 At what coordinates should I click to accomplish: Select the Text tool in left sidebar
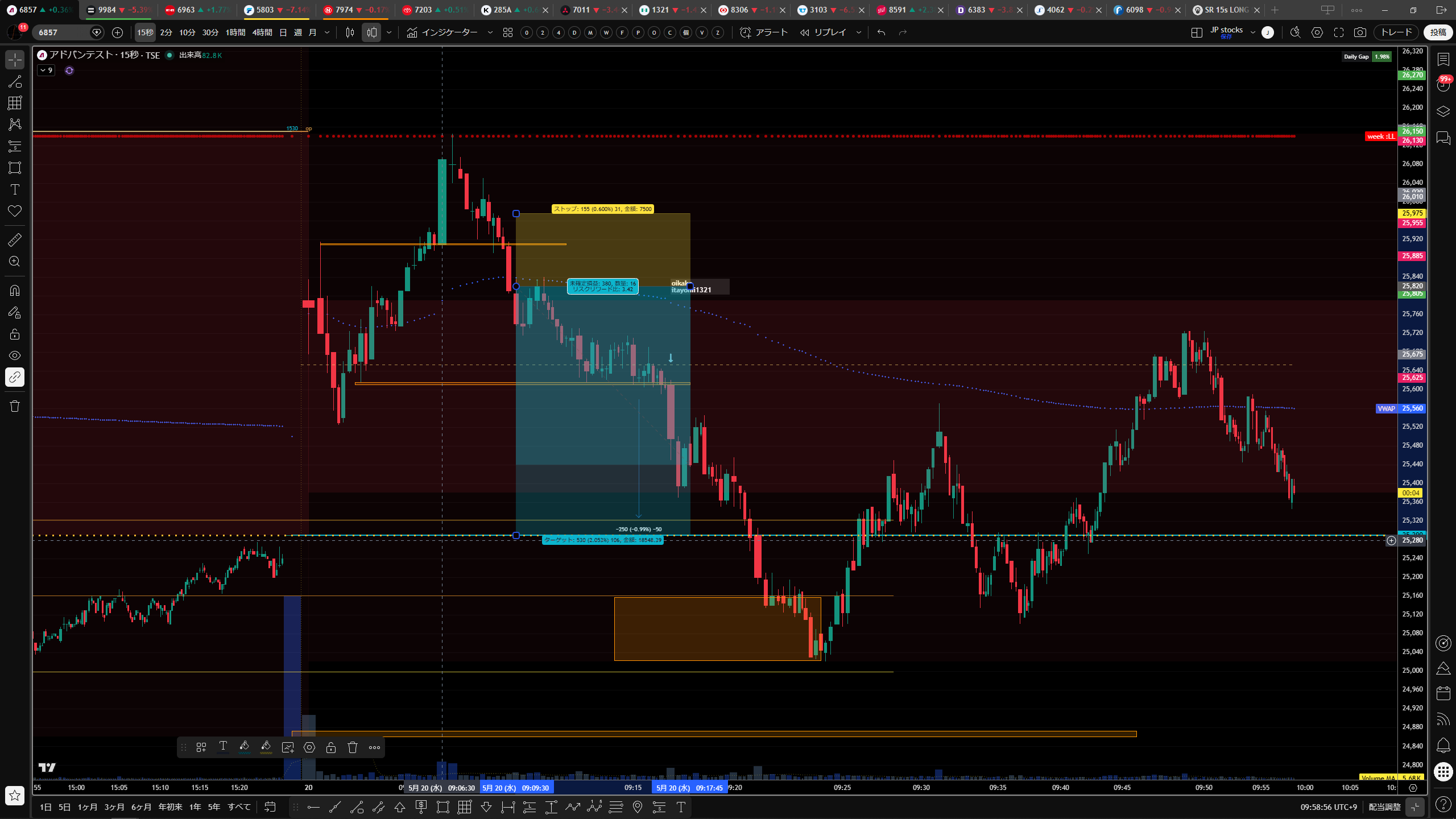pyautogui.click(x=15, y=189)
